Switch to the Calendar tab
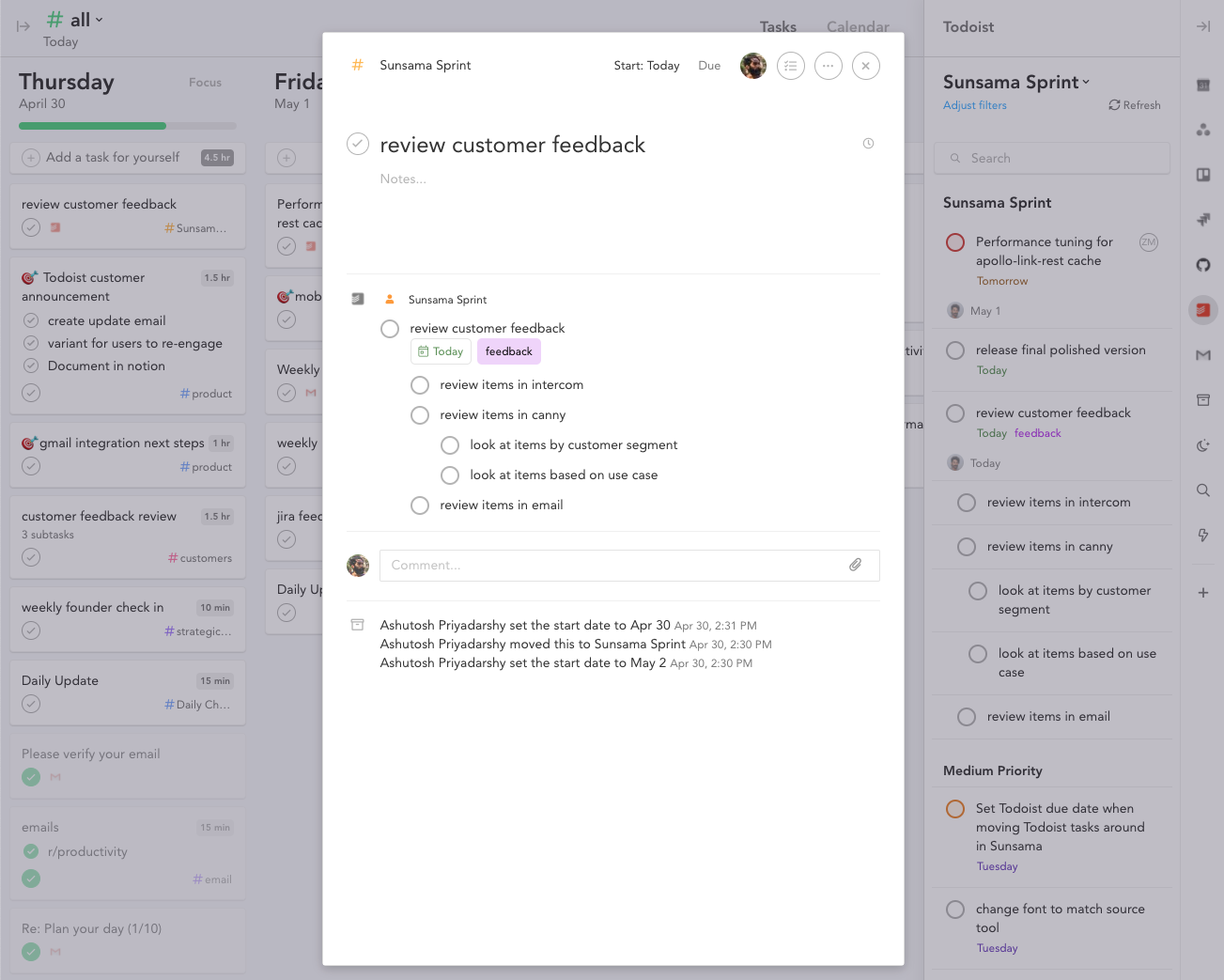The image size is (1224, 980). (x=858, y=26)
